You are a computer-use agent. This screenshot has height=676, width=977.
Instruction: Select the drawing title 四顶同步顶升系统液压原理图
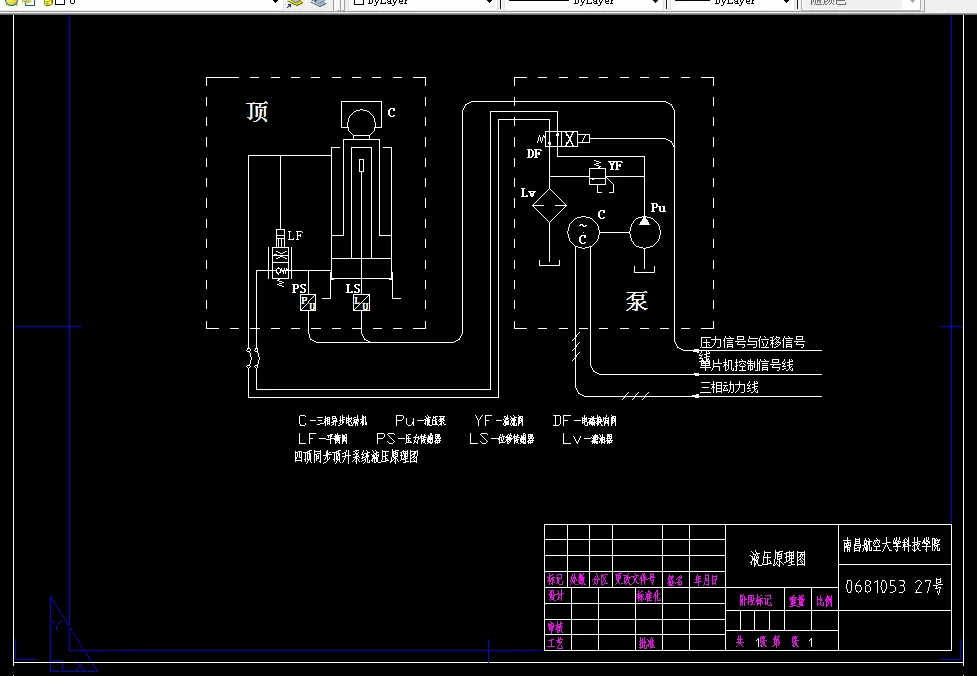click(356, 457)
